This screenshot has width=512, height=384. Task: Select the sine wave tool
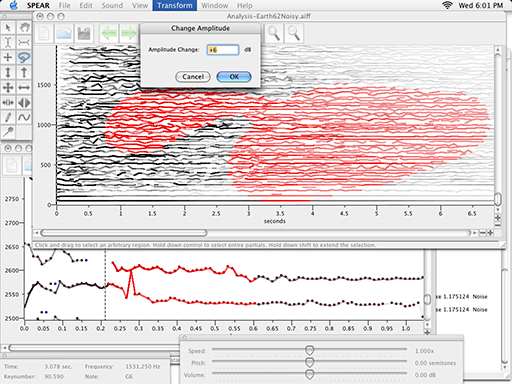[24, 117]
